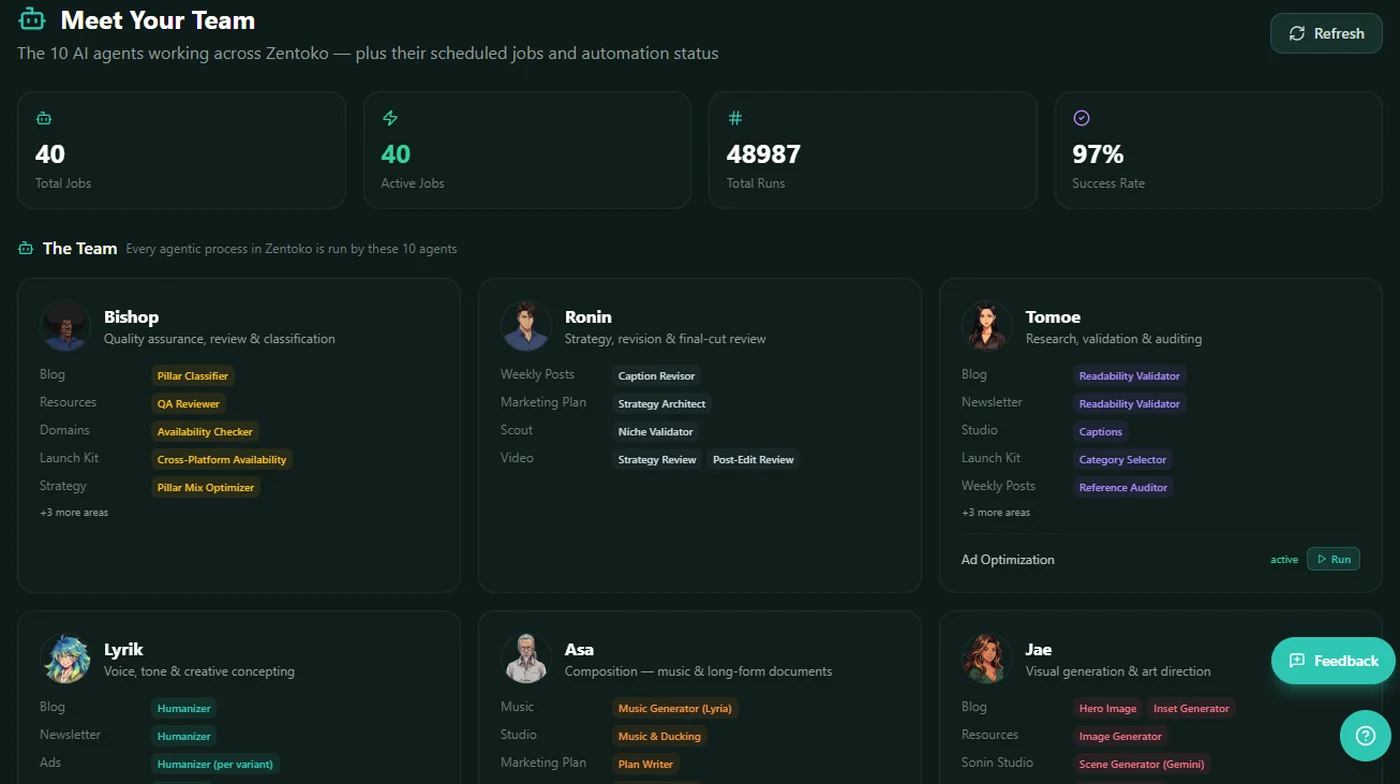The width and height of the screenshot is (1400, 784).
Task: Open the help question mark button
Action: click(1365, 736)
